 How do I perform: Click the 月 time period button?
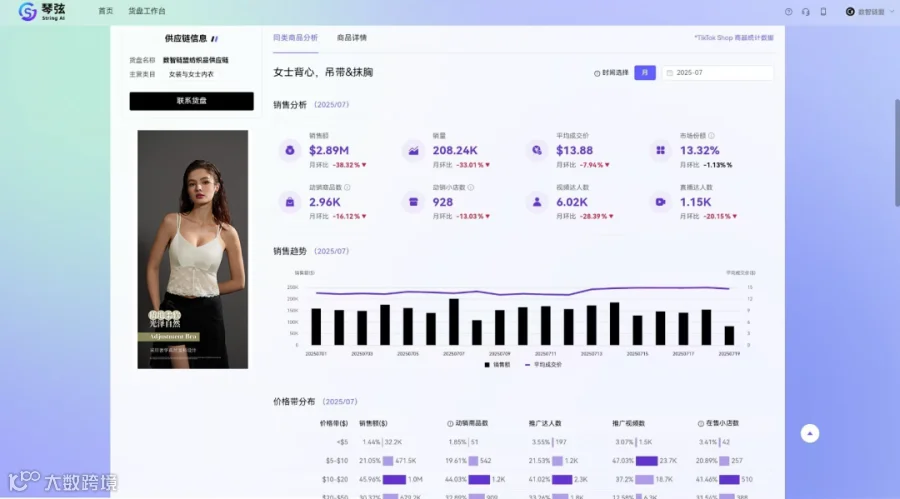(645, 73)
